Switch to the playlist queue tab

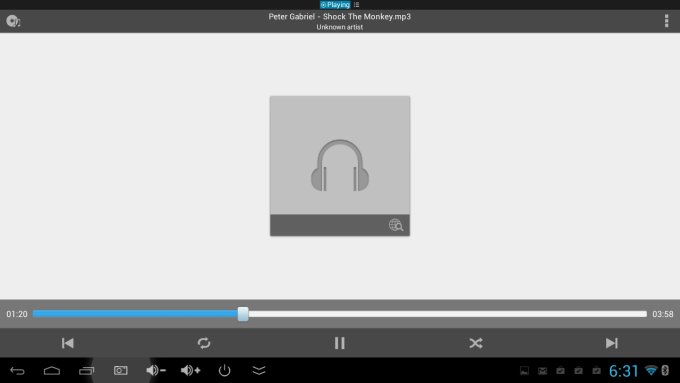(x=356, y=5)
